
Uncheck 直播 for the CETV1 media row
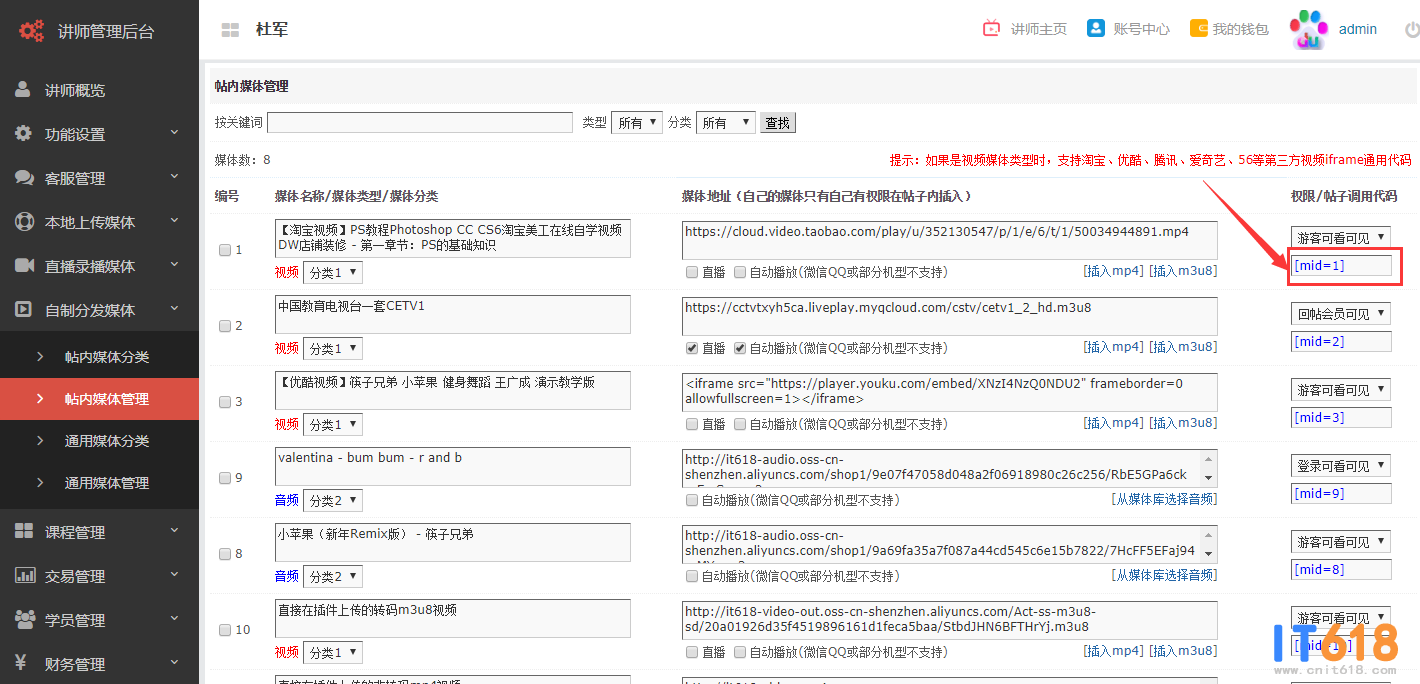click(692, 348)
